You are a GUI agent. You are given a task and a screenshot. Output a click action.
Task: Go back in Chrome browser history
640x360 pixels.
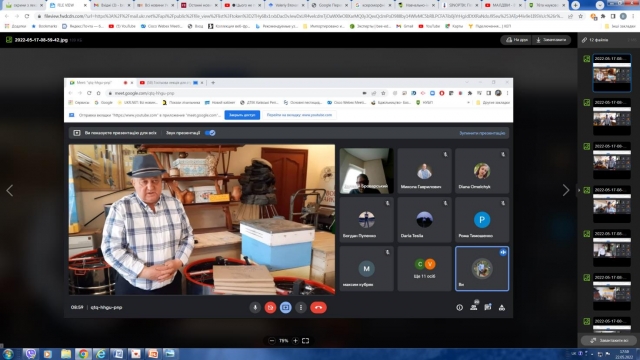pyautogui.click(x=7, y=16)
